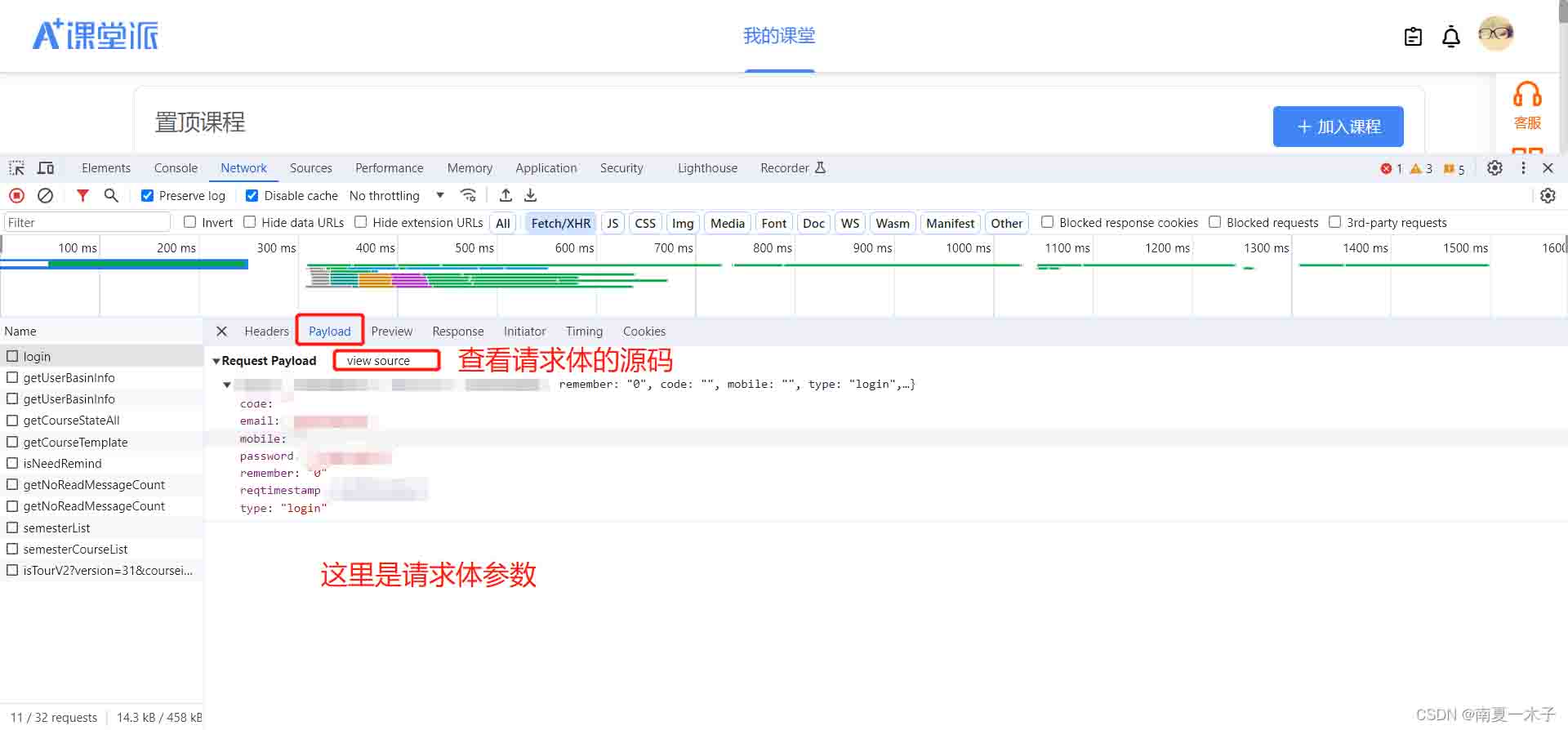Click the red filter funnel icon
The height and width of the screenshot is (730, 1568).
pyautogui.click(x=82, y=196)
